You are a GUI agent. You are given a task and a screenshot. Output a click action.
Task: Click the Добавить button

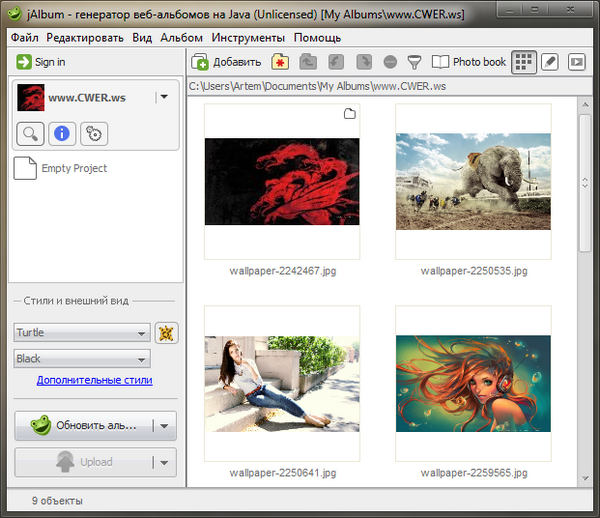click(x=227, y=62)
